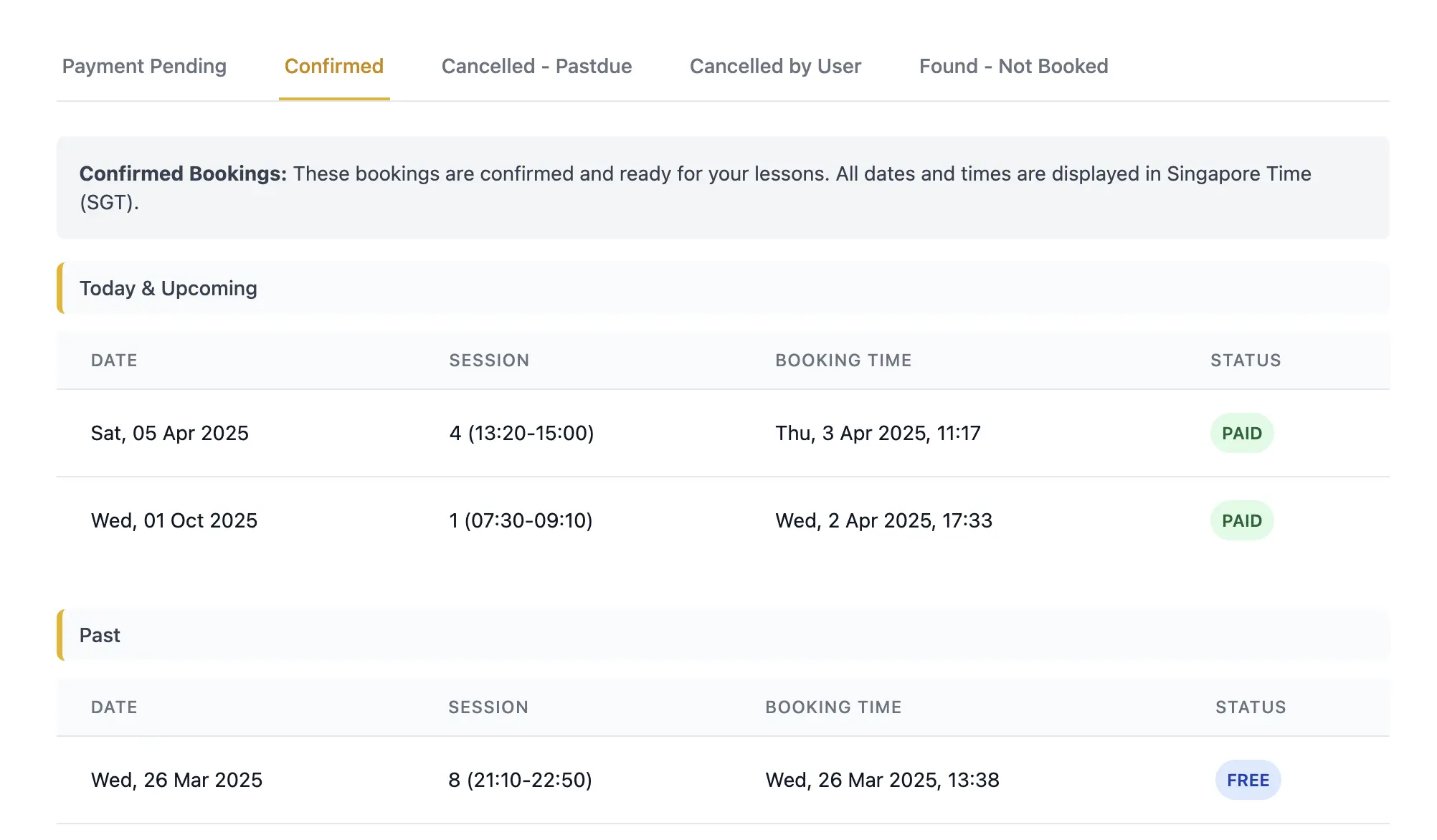Click the FREE badge for 26 Mar booking
The image size is (1437, 840).
(1248, 780)
